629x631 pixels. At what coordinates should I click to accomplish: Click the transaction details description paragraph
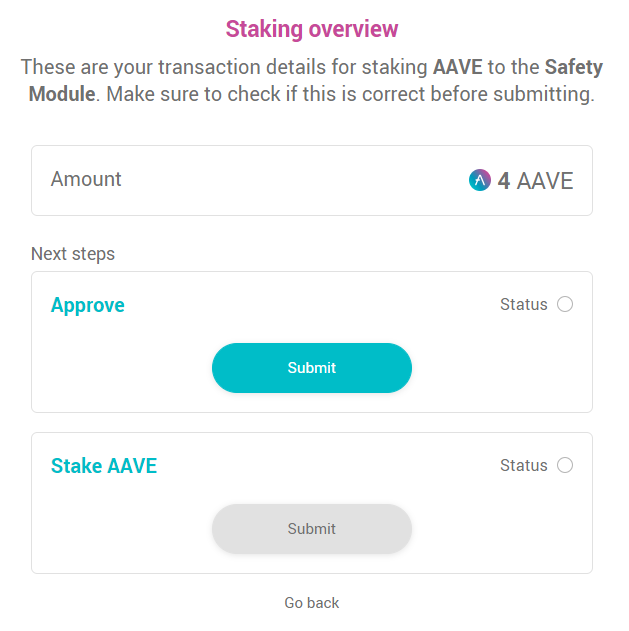[x=312, y=80]
